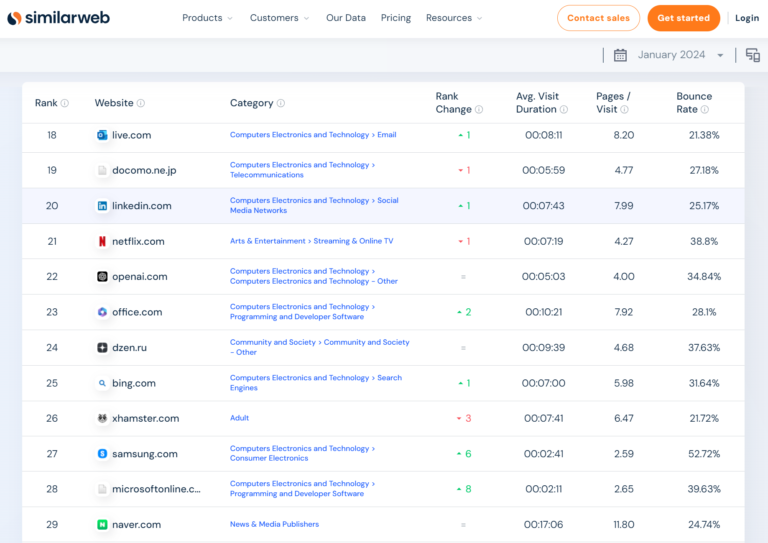
Task: Open the Our Data page
Action: point(346,18)
